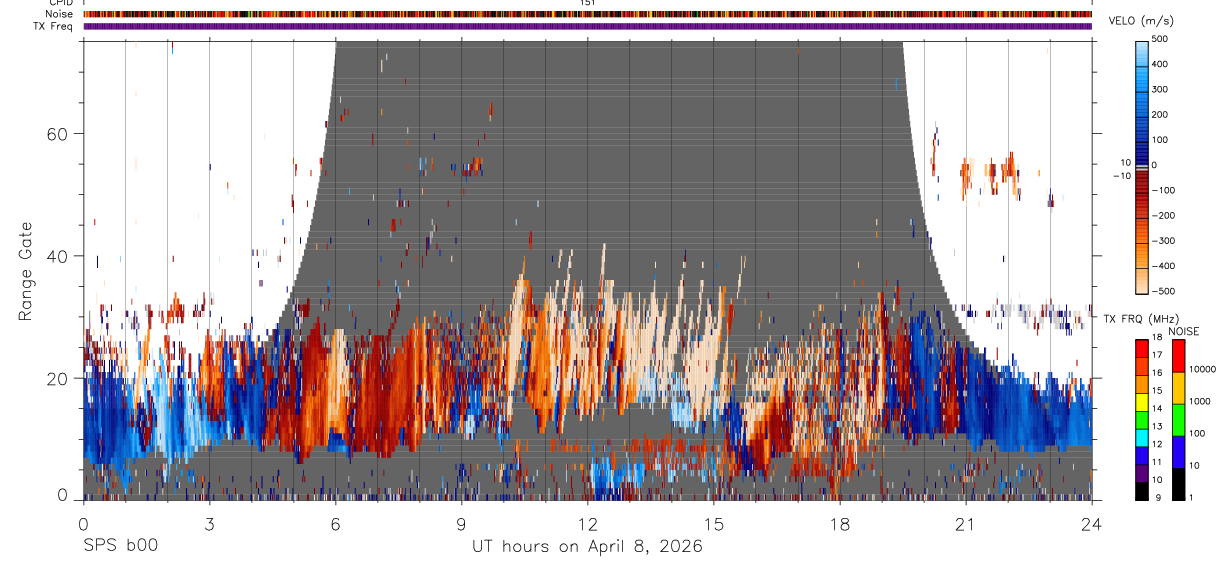Click the '500' value on velocity scale
The width and height of the screenshot is (1228, 567).
(1159, 39)
